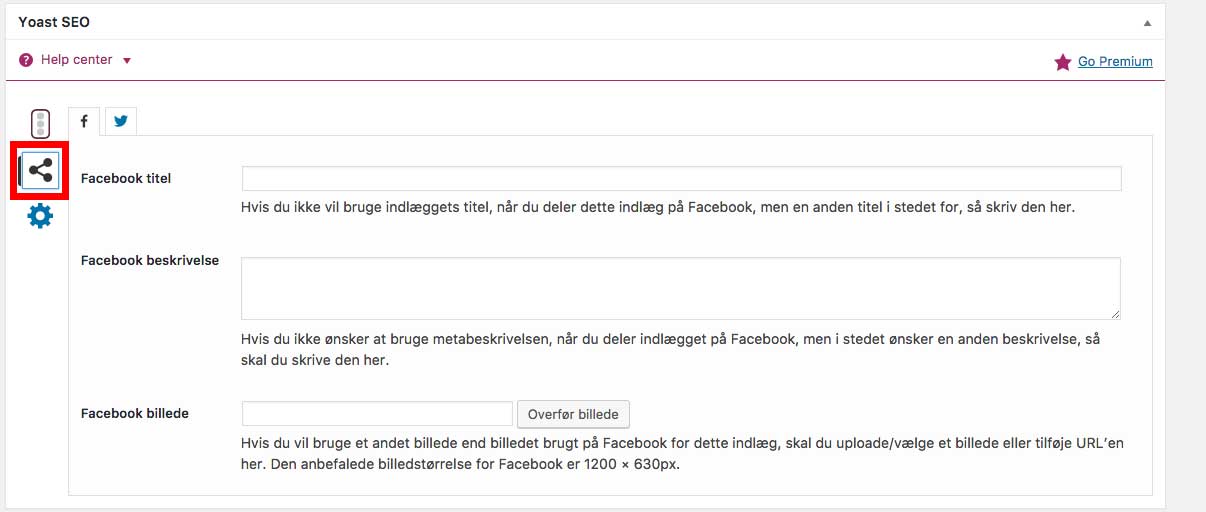Focus the Facebook titel input field

tap(681, 178)
